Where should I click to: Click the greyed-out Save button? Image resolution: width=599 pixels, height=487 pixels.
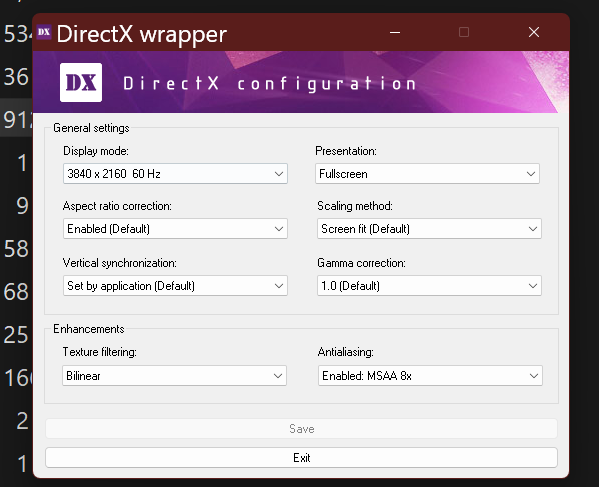click(x=301, y=429)
